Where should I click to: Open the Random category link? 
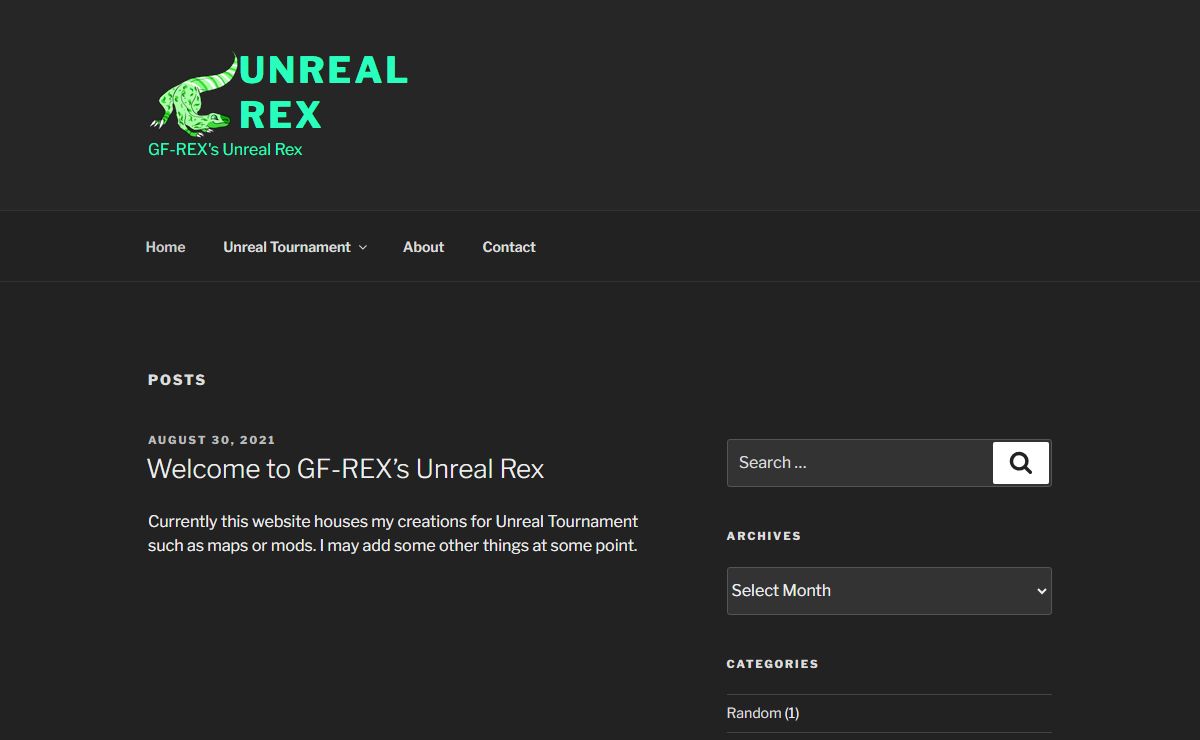click(754, 713)
